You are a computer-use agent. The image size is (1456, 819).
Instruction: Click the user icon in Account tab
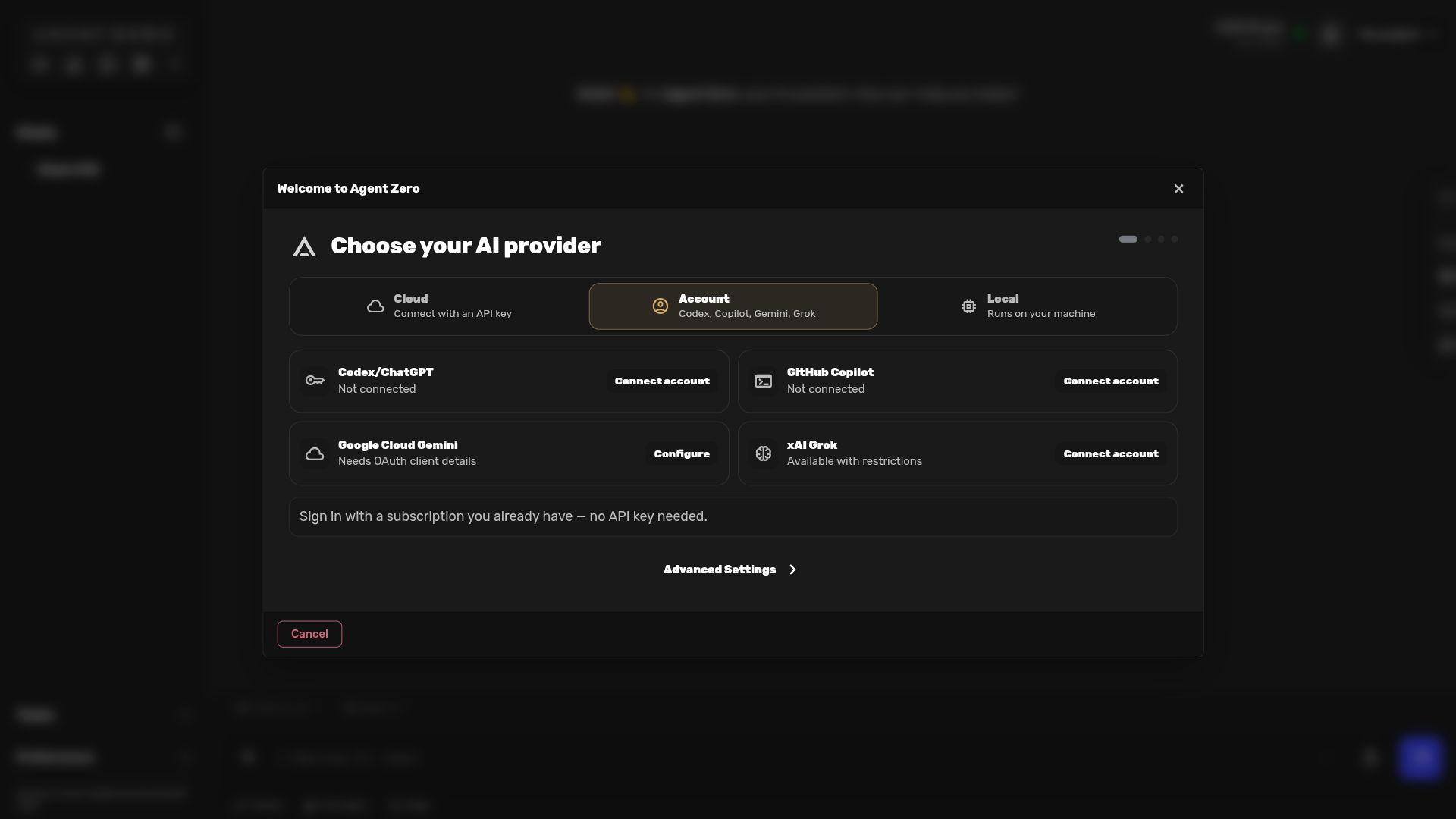[661, 306]
